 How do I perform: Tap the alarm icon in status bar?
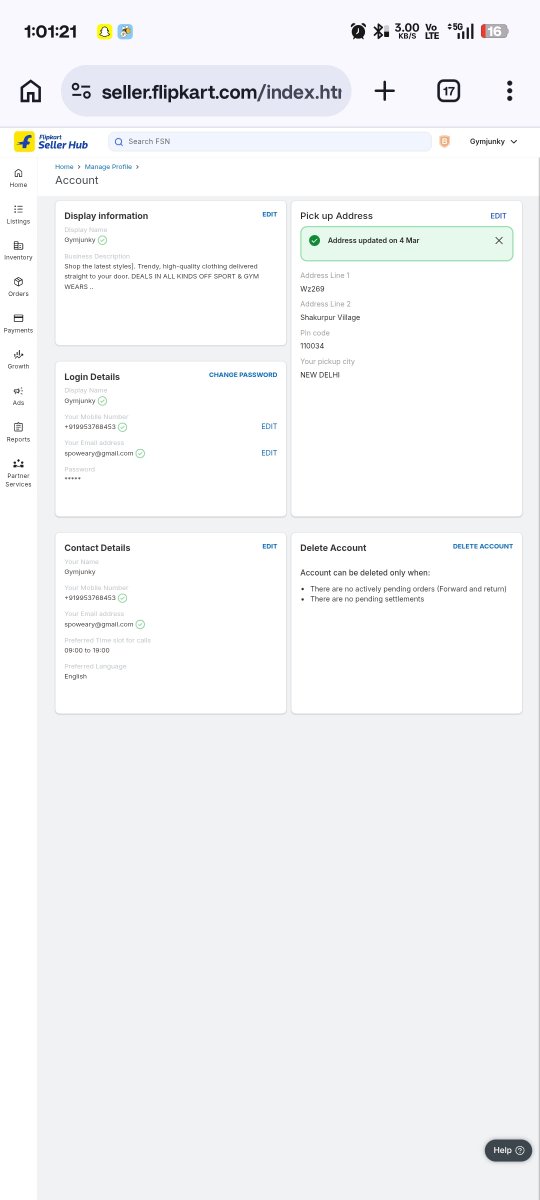coord(358,31)
